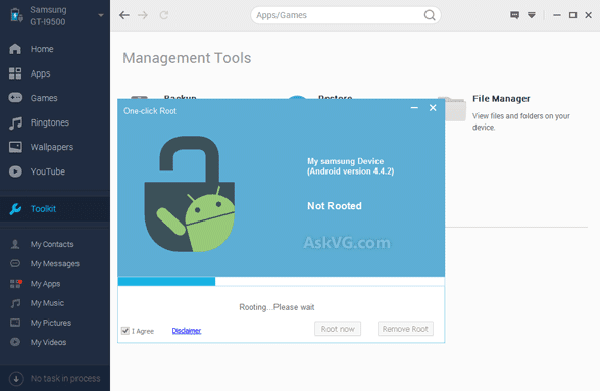The height and width of the screenshot is (391, 600).
Task: Open My Apps
Action: [46, 284]
